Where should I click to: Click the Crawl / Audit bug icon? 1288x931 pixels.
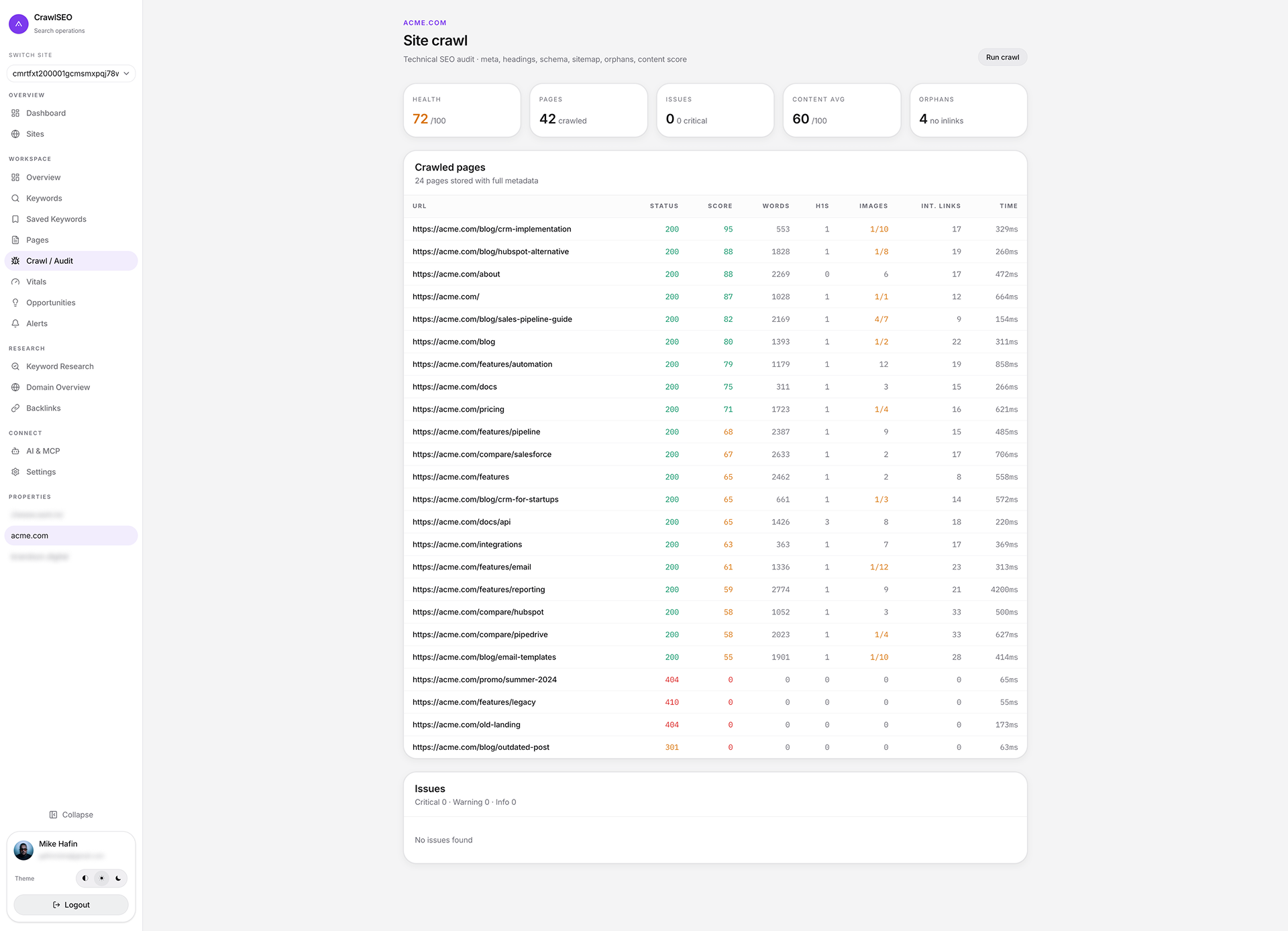[15, 261]
